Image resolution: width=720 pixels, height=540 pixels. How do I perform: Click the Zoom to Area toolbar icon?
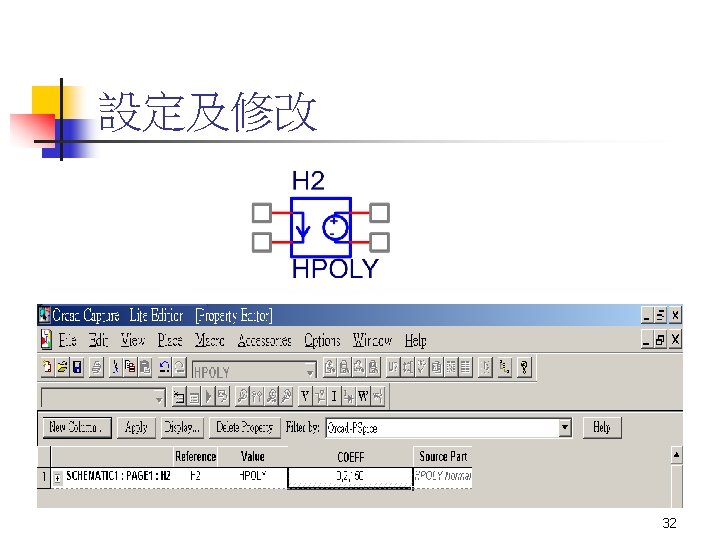[359, 367]
